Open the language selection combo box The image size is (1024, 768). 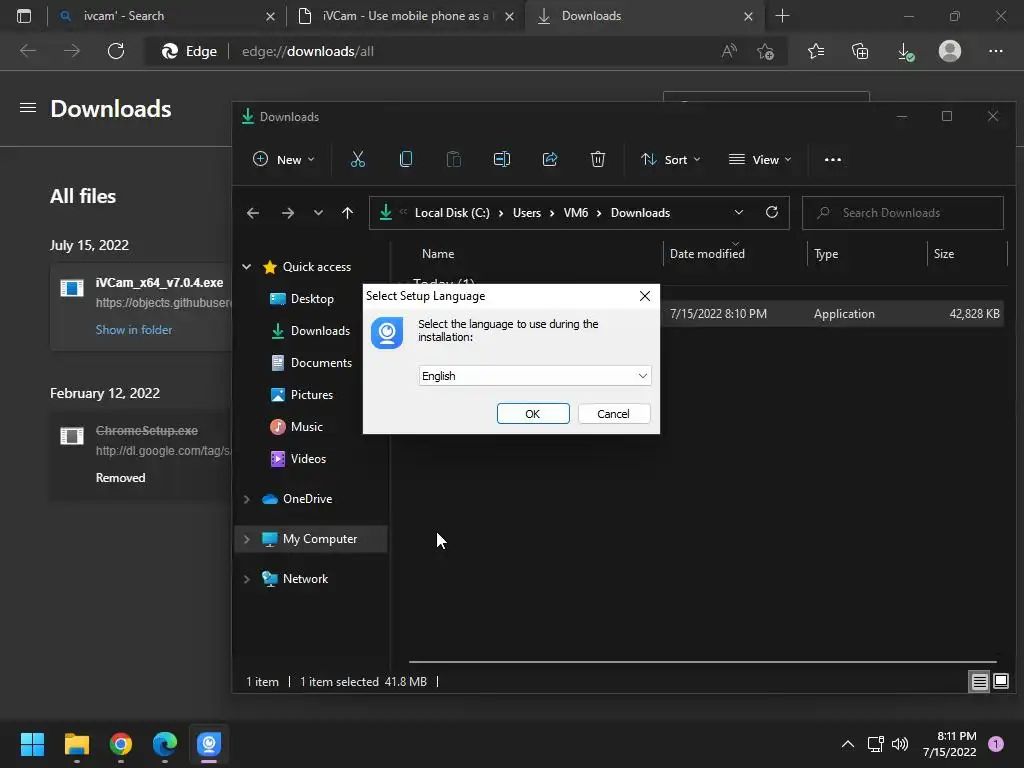click(534, 376)
